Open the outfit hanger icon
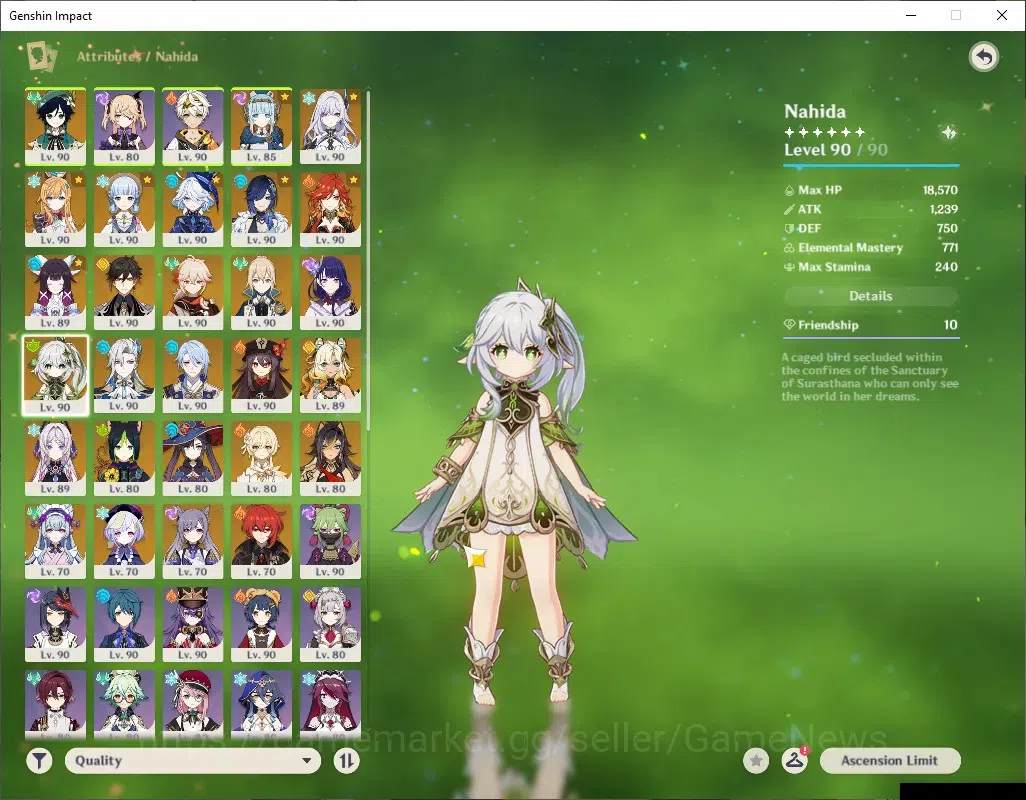 794,761
